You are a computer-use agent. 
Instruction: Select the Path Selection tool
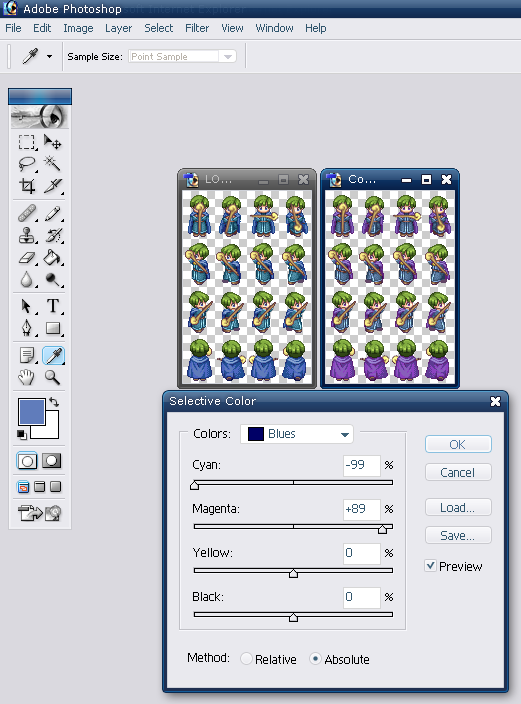[x=27, y=306]
